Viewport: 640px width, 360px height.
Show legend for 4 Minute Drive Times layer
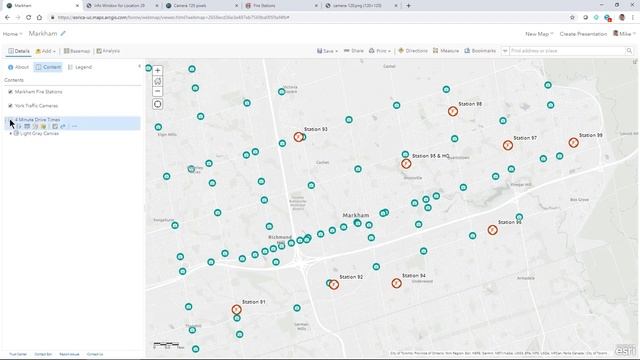tap(19, 127)
